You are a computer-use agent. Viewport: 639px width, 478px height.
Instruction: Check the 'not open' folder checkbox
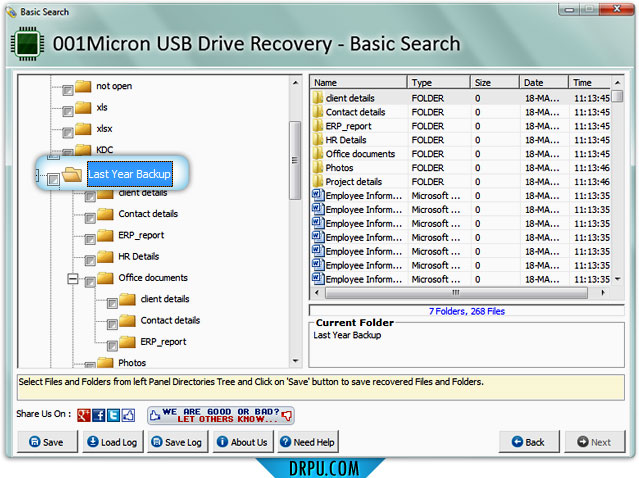[x=68, y=90]
